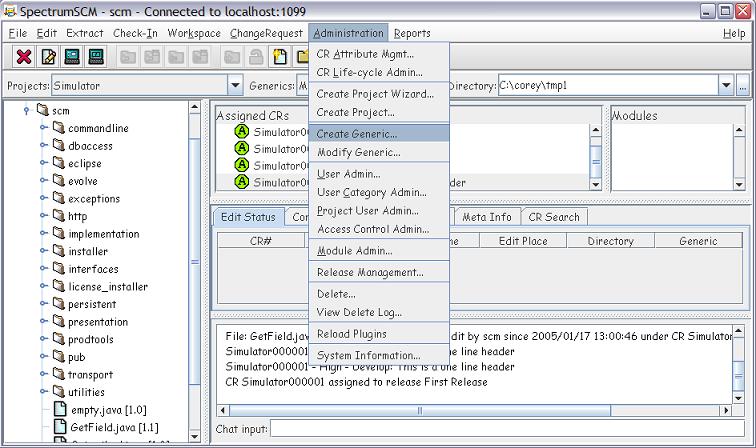Click the red X toolbar icon
The image size is (756, 448).
click(x=24, y=56)
